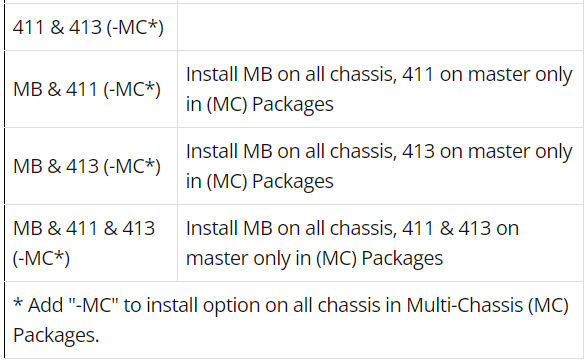Click "master only in (MC) Packages" text in last row
The height and width of the screenshot is (364, 586).
pos(314,258)
